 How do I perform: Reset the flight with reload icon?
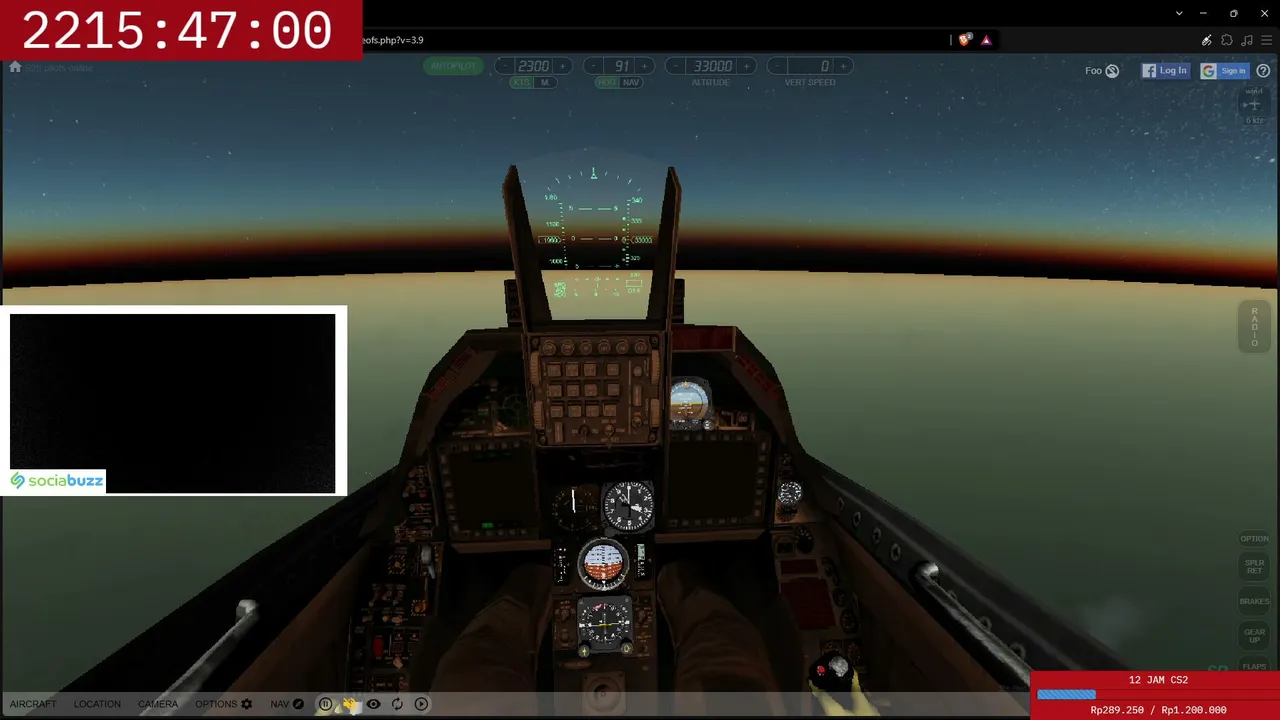397,704
